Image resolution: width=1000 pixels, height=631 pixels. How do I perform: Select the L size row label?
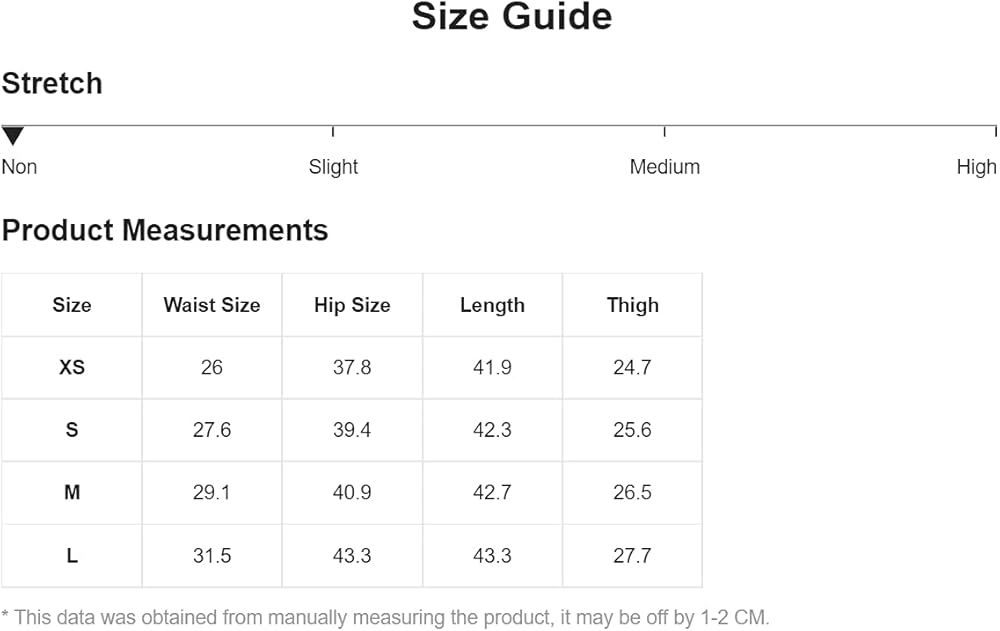[x=71, y=556]
